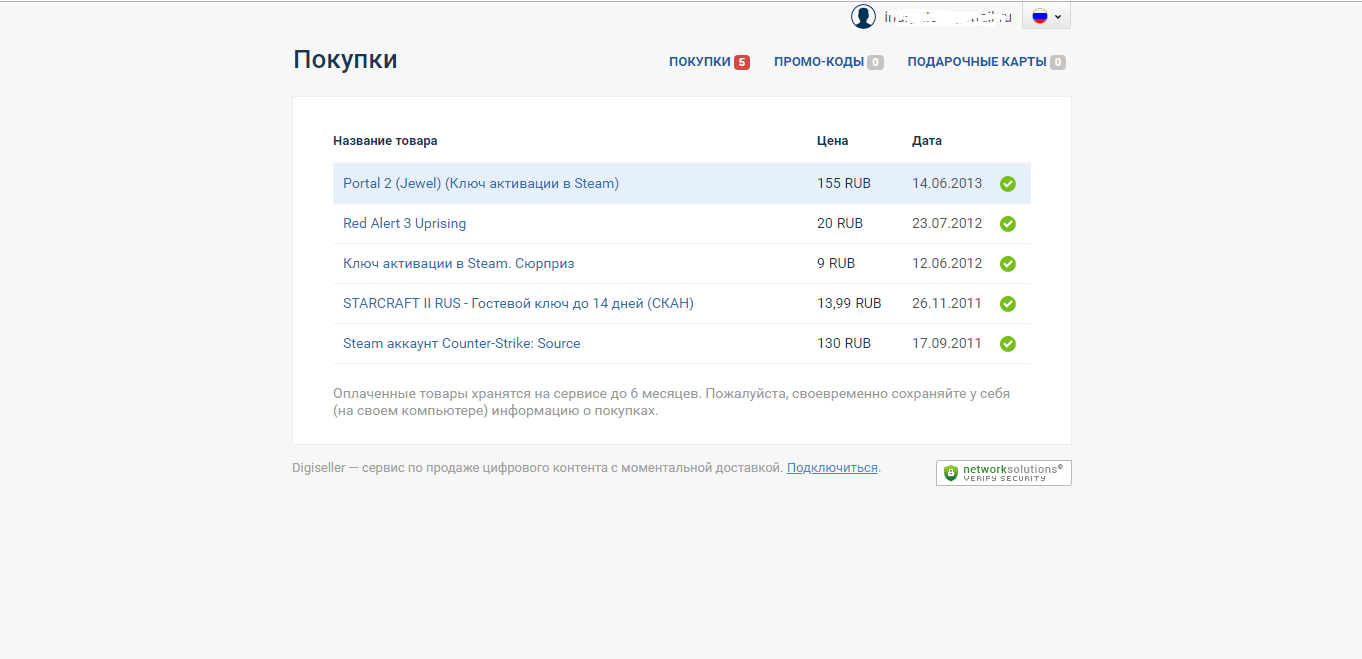Open the Подарочные карты tab
This screenshot has height=659, width=1362.
point(976,62)
